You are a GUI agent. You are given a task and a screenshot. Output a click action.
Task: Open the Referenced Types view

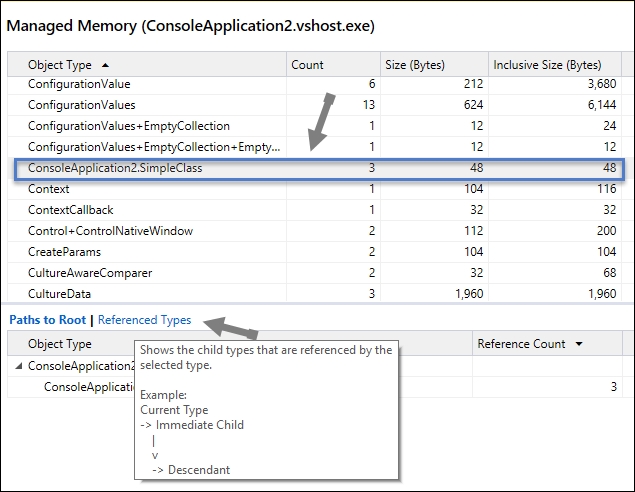145,320
